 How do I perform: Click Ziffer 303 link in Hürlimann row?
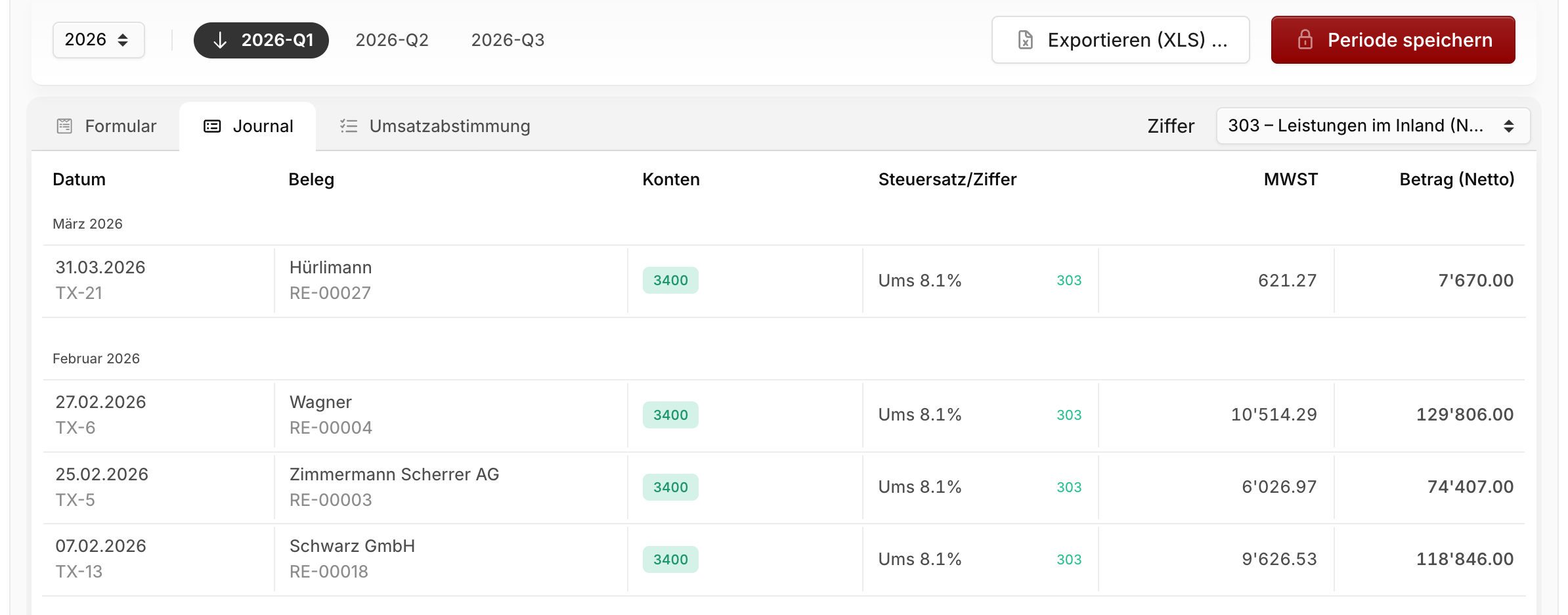(1068, 281)
